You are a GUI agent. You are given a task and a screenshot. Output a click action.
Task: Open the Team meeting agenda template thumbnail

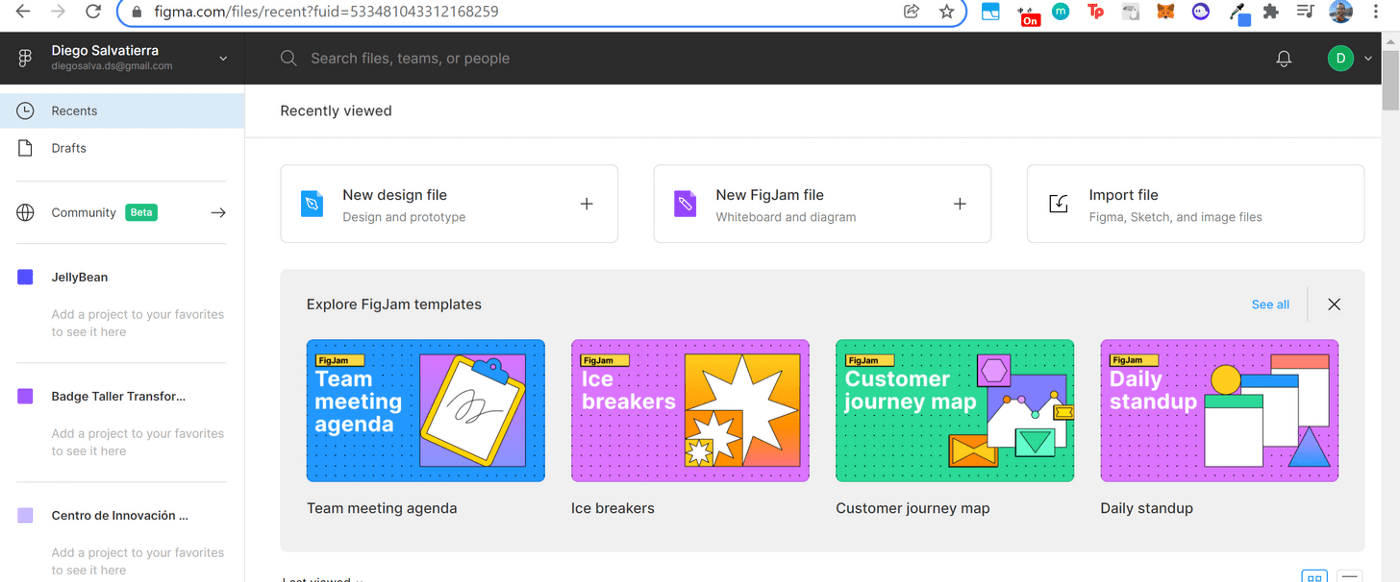point(426,411)
